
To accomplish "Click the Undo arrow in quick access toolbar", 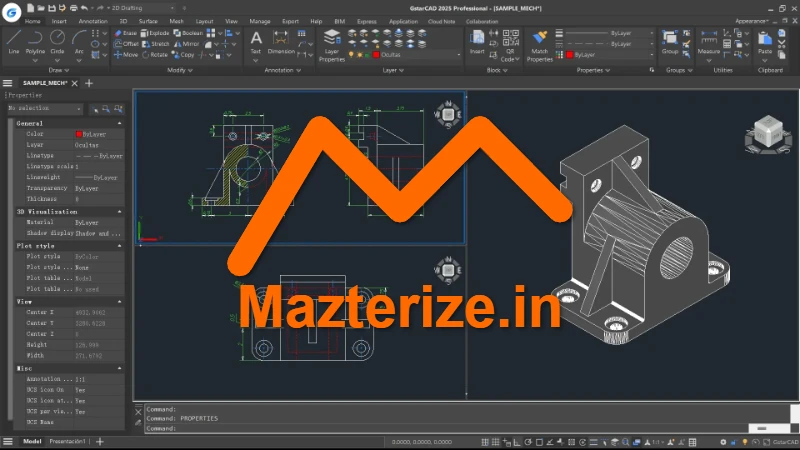I will [x=84, y=8].
